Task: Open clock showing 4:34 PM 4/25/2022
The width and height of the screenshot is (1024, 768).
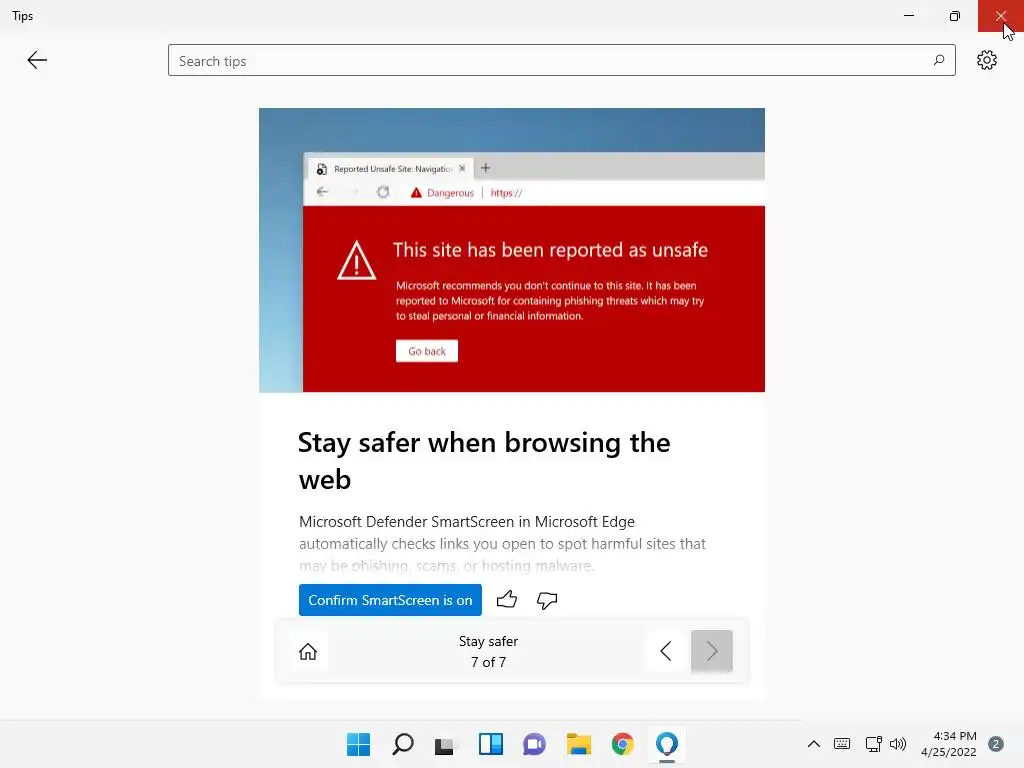Action: [948, 744]
